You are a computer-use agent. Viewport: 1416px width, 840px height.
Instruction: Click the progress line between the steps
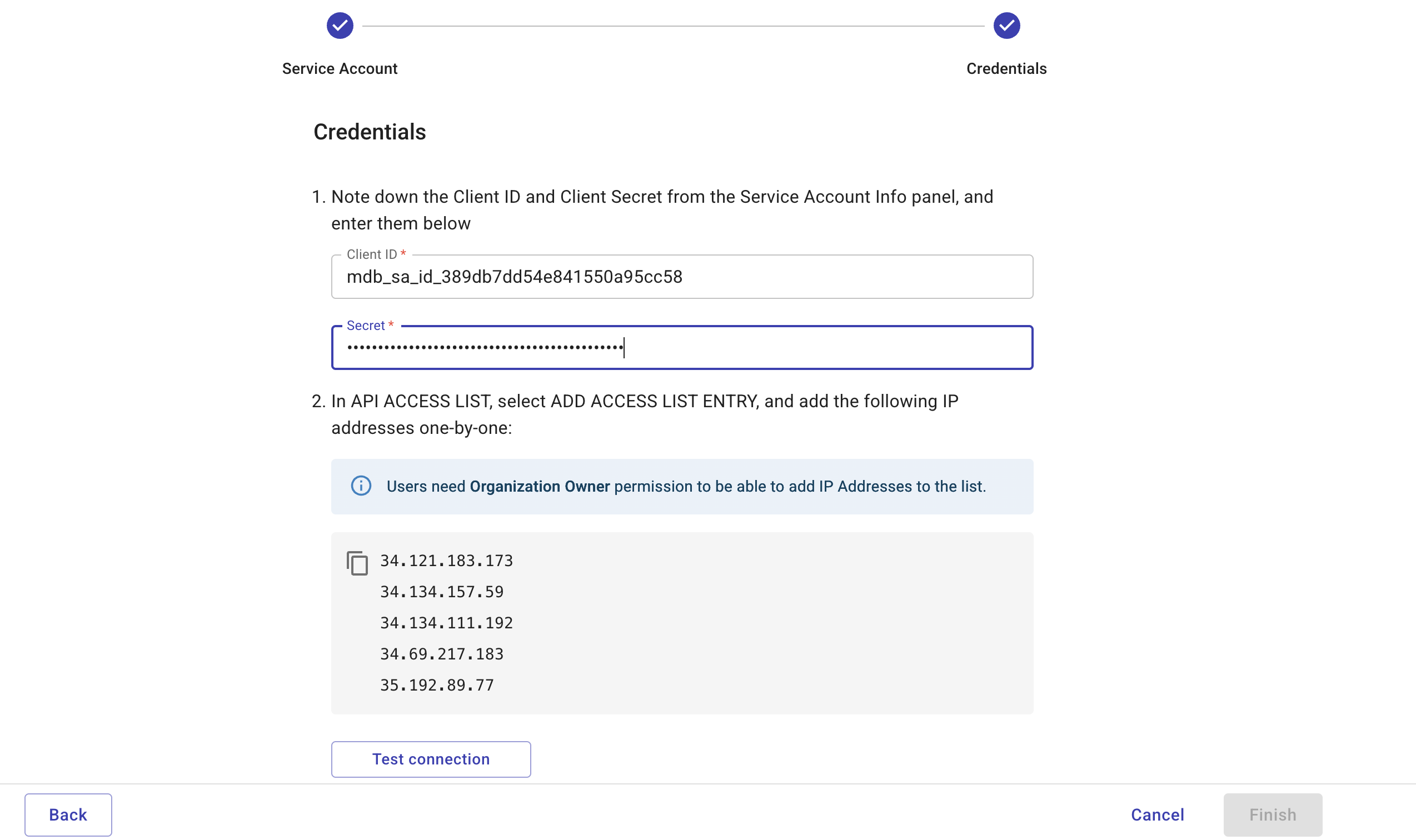point(674,25)
